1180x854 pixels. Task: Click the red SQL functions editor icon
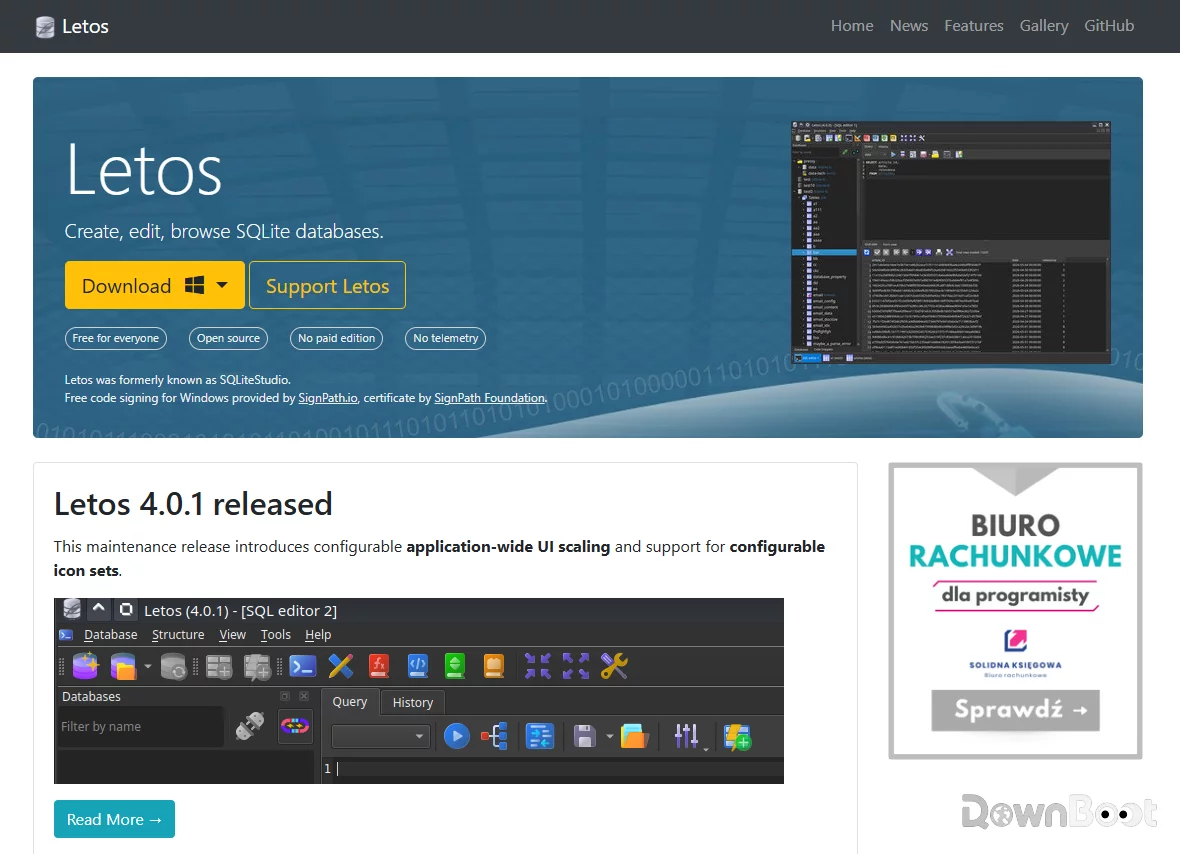(x=379, y=667)
